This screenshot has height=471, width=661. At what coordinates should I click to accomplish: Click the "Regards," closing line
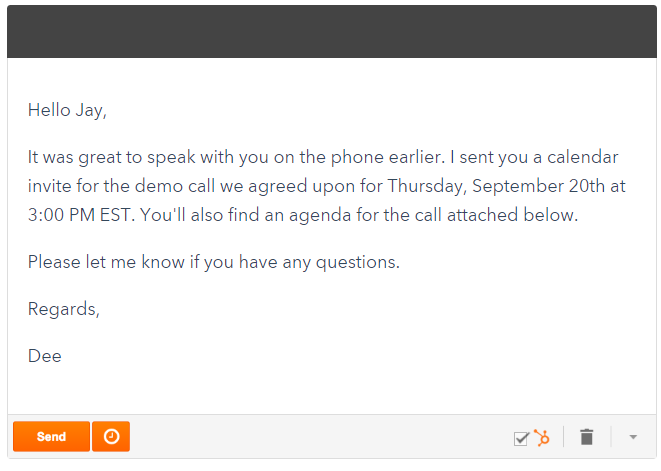[x=64, y=309]
